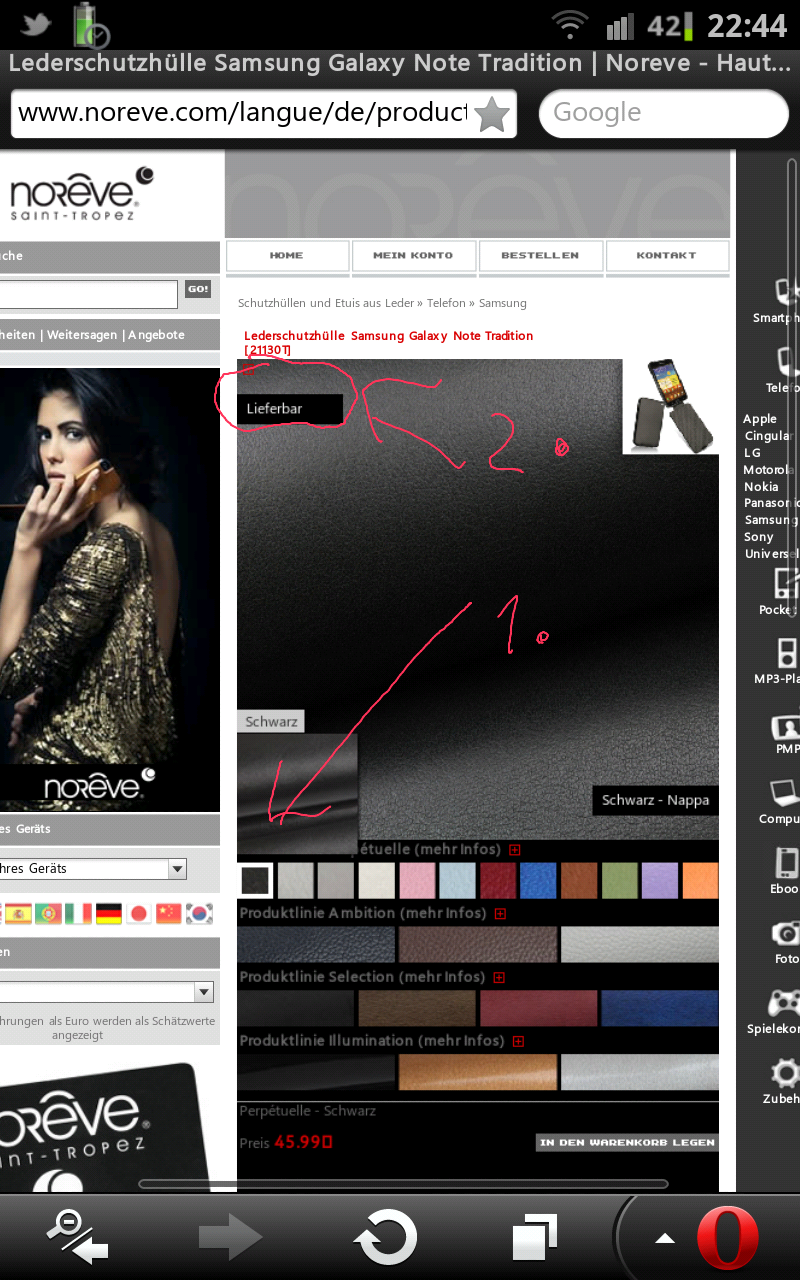Open the PMP category icon
The height and width of the screenshot is (1280, 800).
pos(786,727)
